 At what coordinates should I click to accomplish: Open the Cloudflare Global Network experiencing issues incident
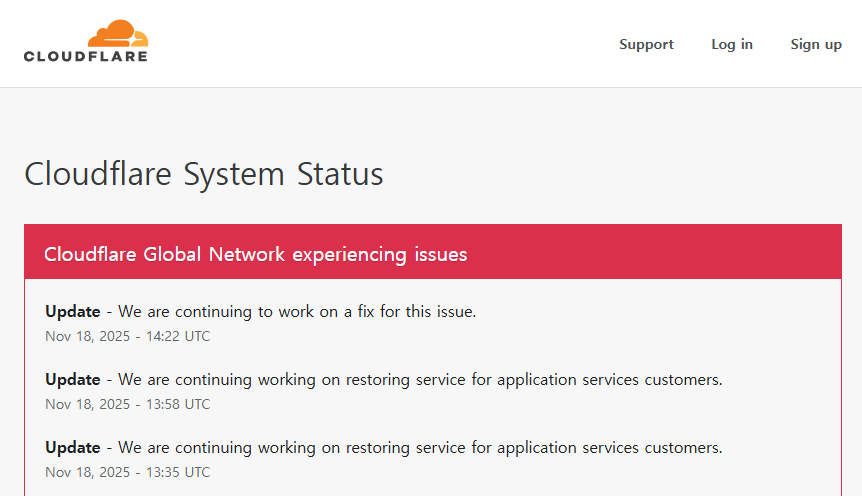click(x=256, y=255)
